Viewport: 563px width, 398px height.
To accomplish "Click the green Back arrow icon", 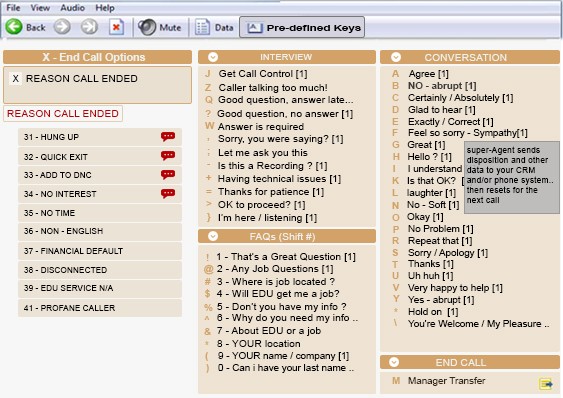I will (x=14, y=27).
